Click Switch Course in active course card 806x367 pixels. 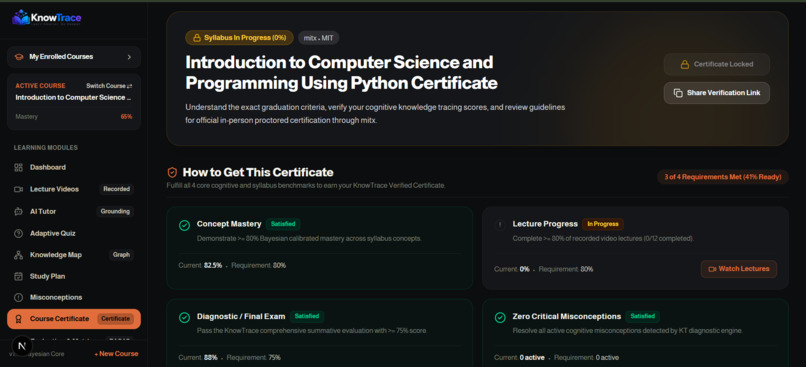point(109,86)
